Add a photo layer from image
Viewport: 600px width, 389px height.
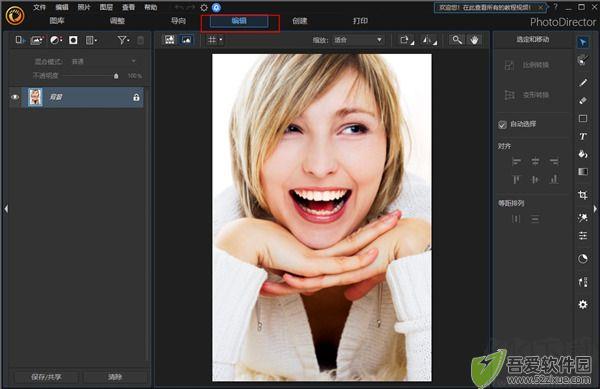(x=37, y=40)
